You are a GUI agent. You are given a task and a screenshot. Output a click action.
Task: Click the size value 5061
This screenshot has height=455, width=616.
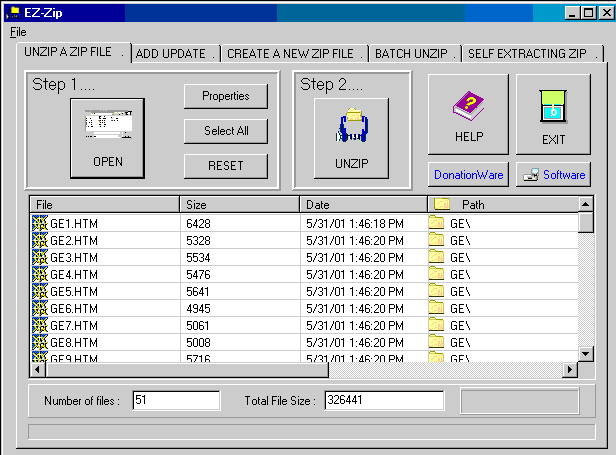tap(198, 326)
